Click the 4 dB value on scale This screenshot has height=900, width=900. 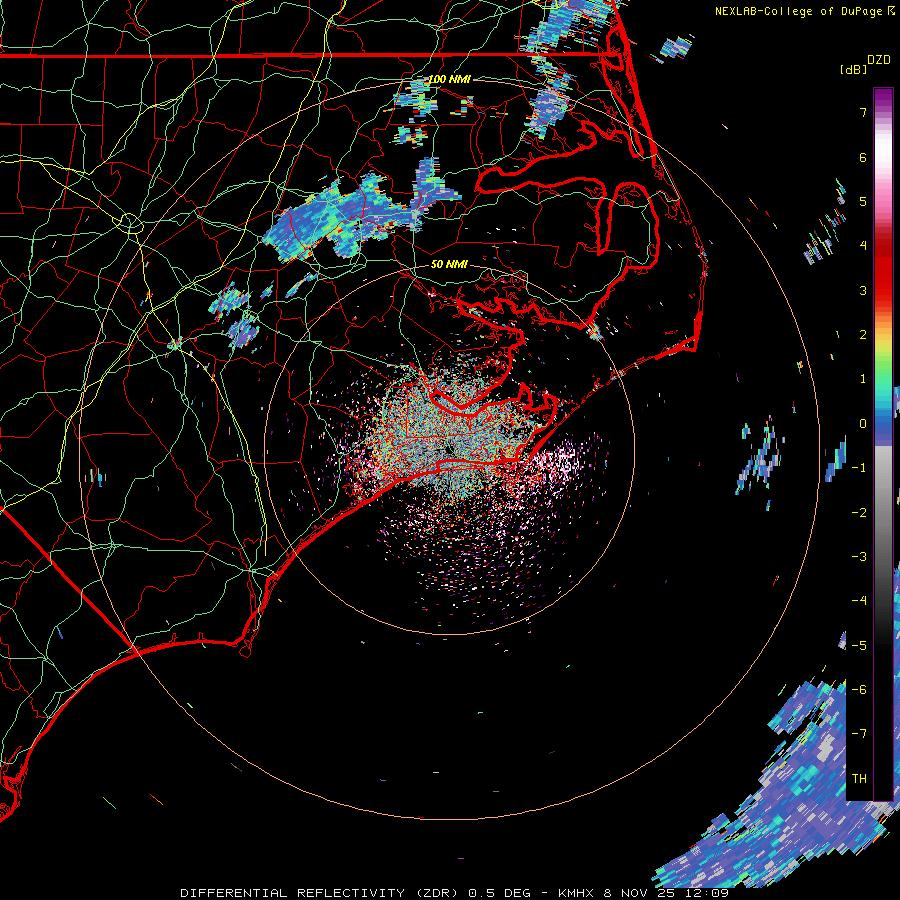(863, 246)
